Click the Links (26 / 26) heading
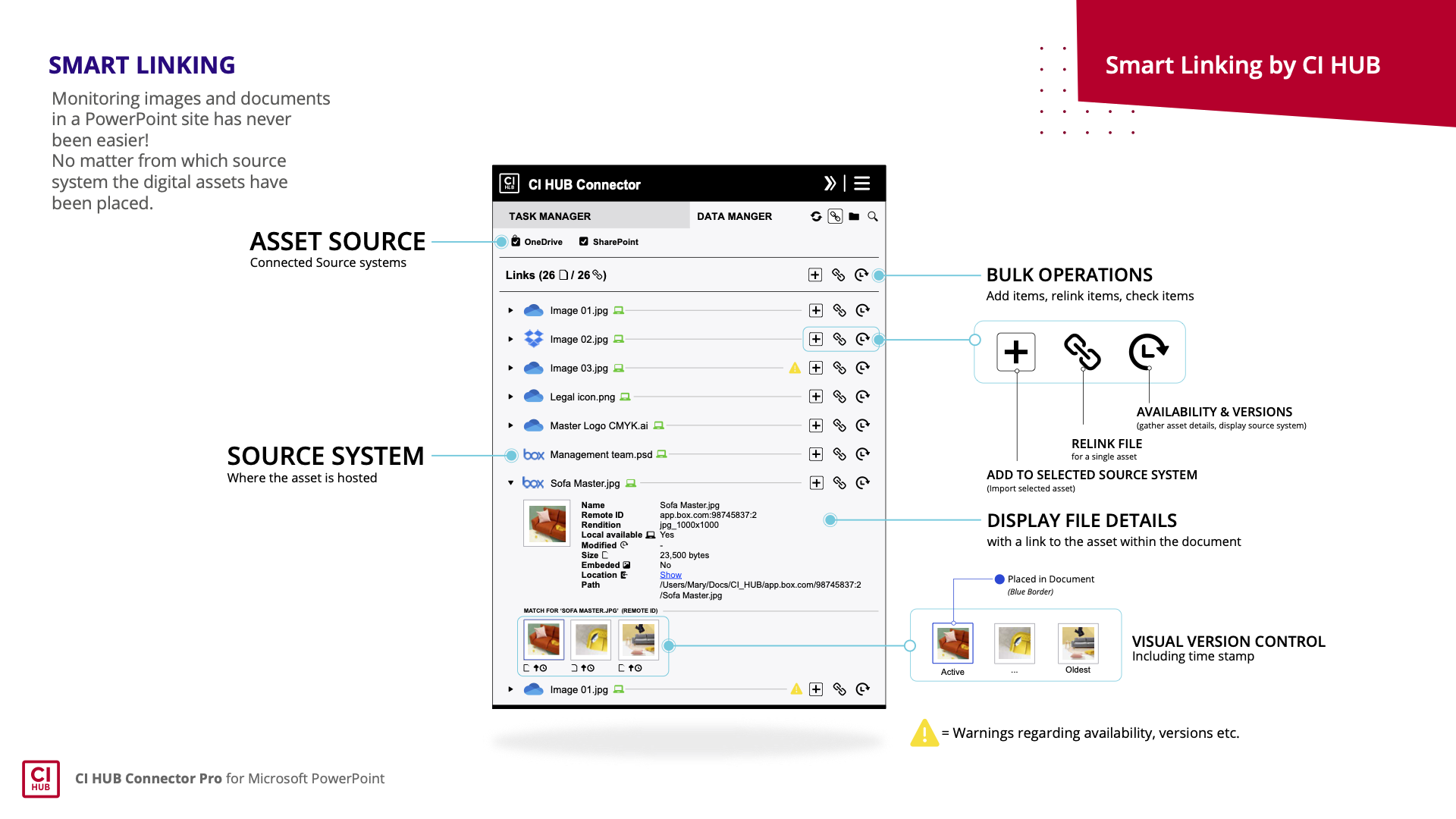This screenshot has height=819, width=1456. coord(556,275)
